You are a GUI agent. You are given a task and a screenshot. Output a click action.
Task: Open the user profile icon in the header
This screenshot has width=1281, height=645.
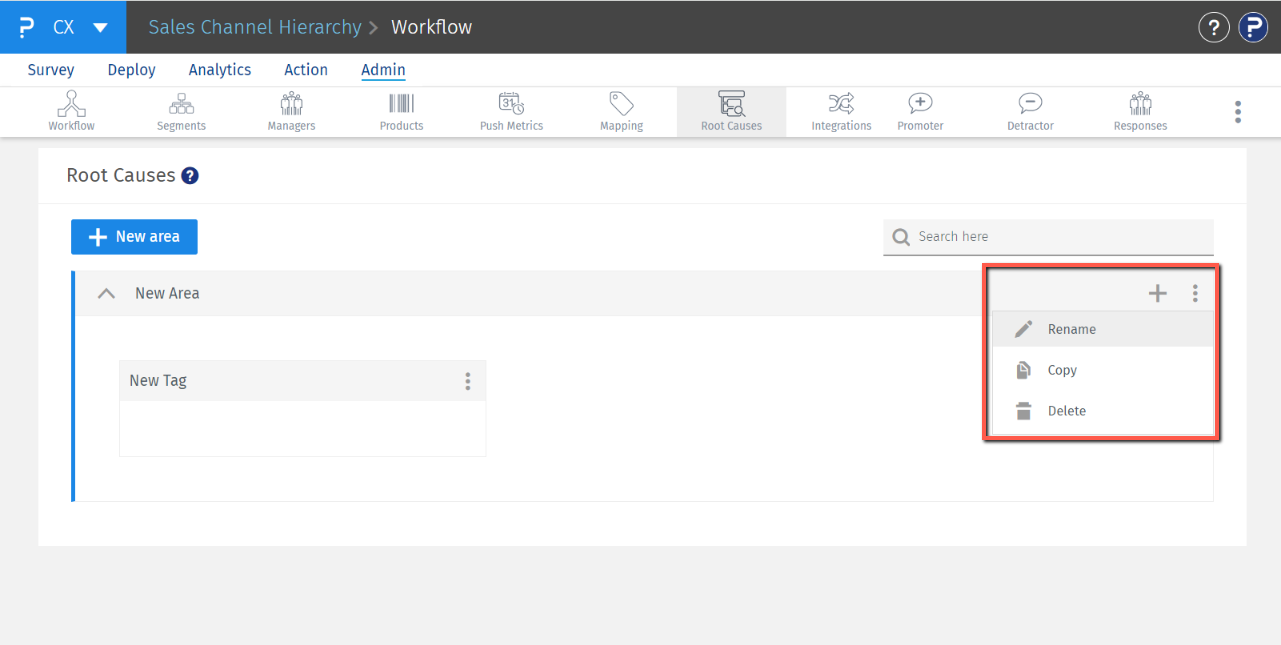1253,27
